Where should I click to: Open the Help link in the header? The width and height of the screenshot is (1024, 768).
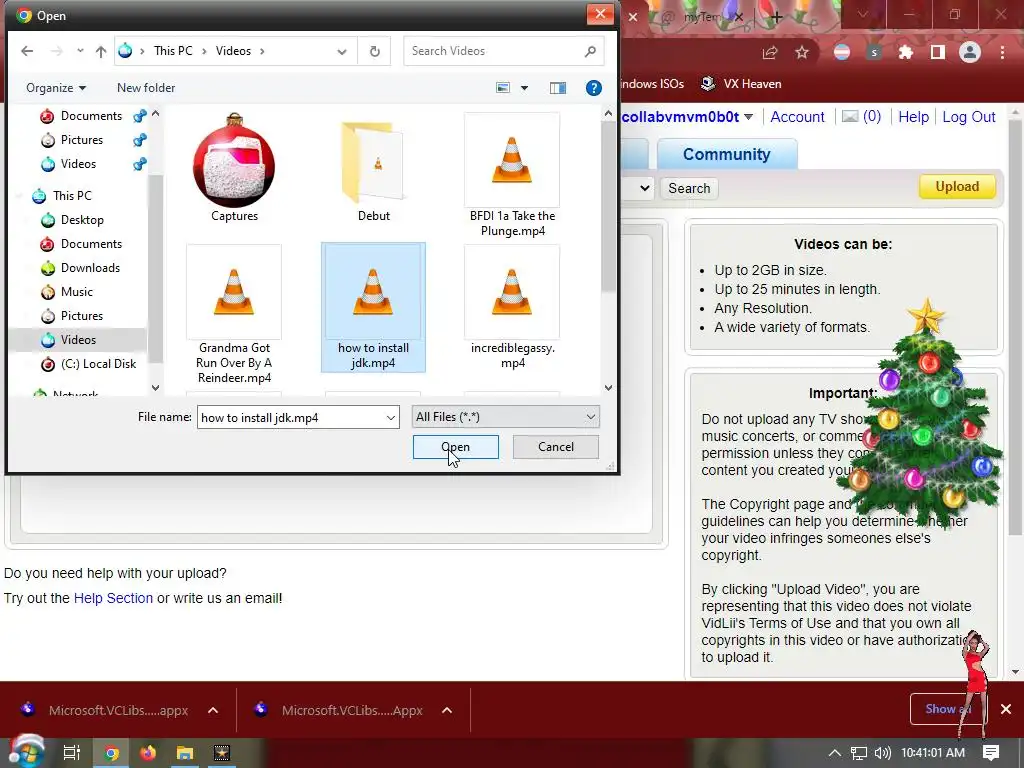913,117
